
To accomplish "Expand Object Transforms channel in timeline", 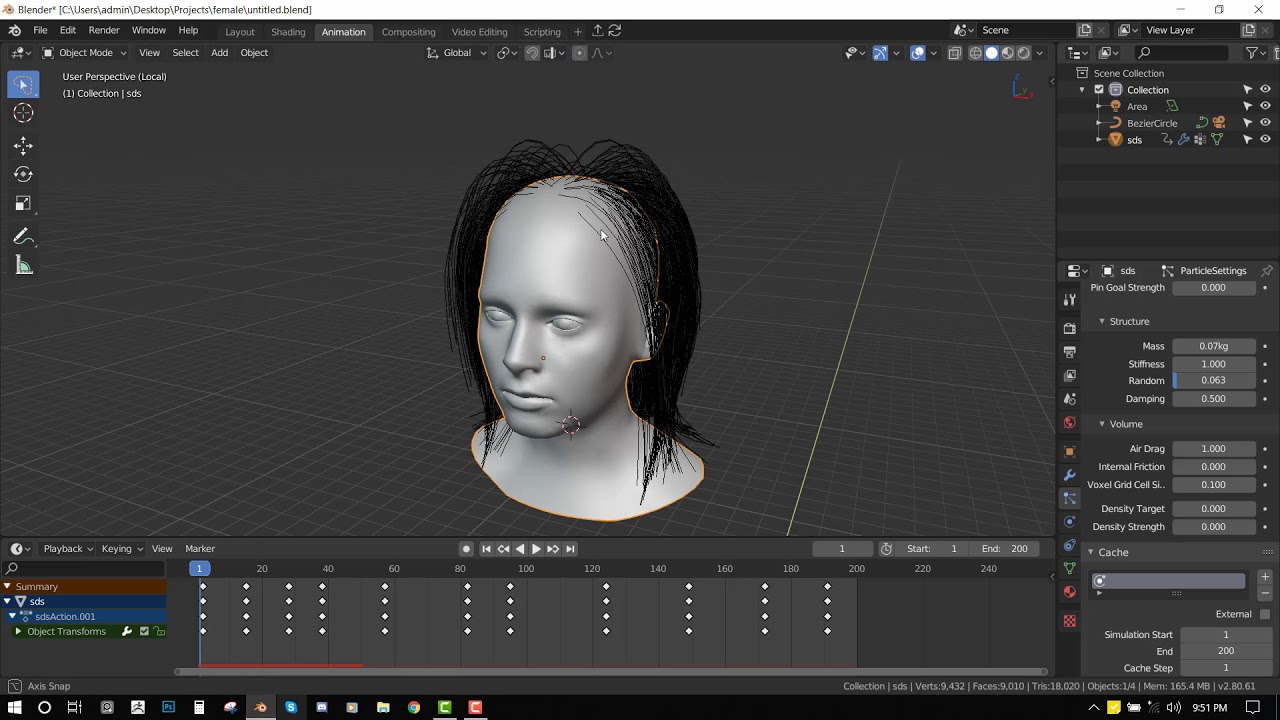I will pyautogui.click(x=17, y=632).
